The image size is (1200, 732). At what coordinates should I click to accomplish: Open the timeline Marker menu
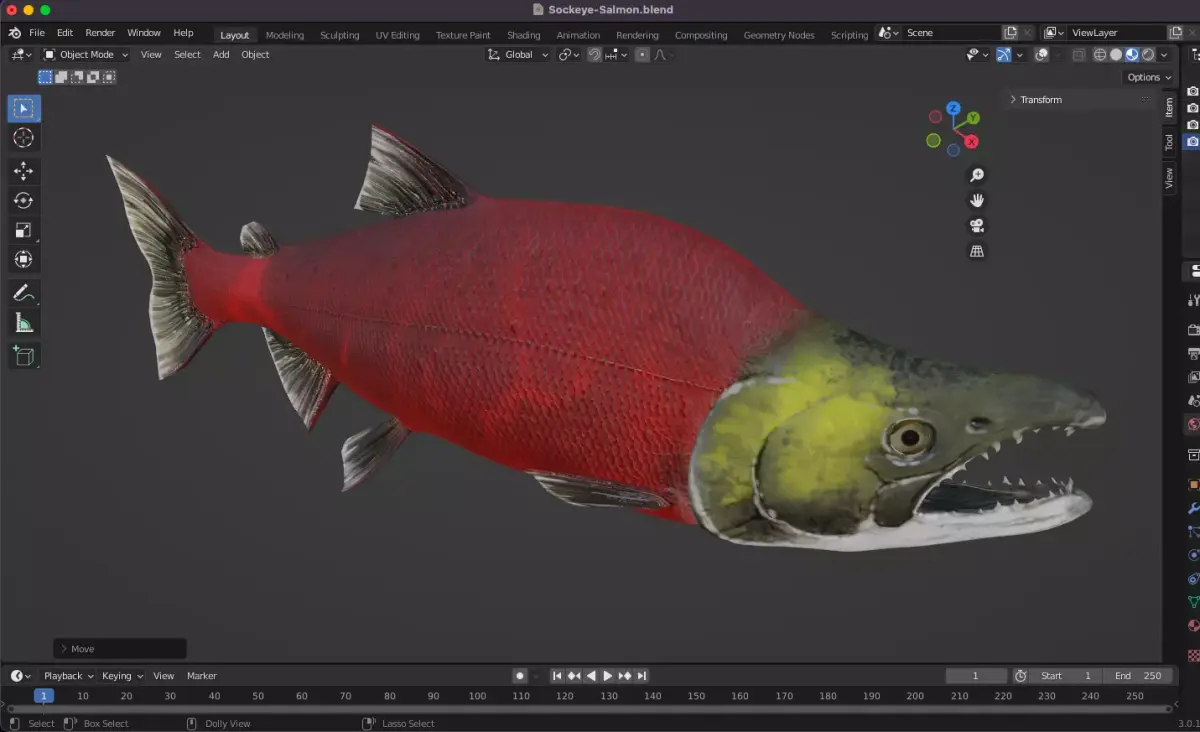coord(202,676)
